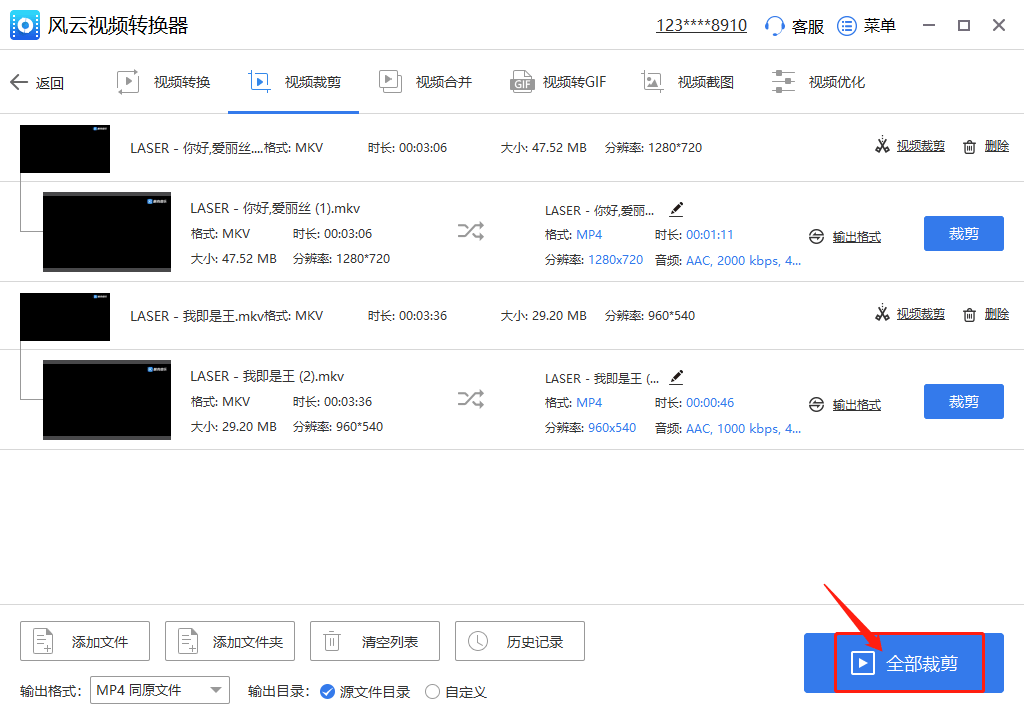The height and width of the screenshot is (720, 1024).
Task: Click 裁剪 button for 你好,爱丽丝 clip
Action: pos(963,233)
